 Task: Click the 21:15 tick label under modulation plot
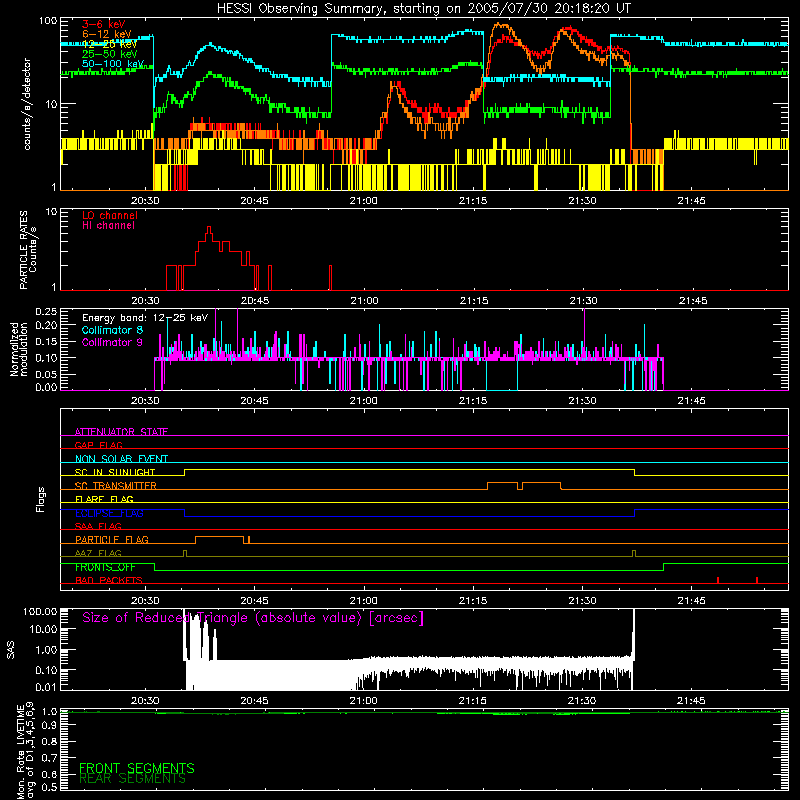[x=473, y=401]
